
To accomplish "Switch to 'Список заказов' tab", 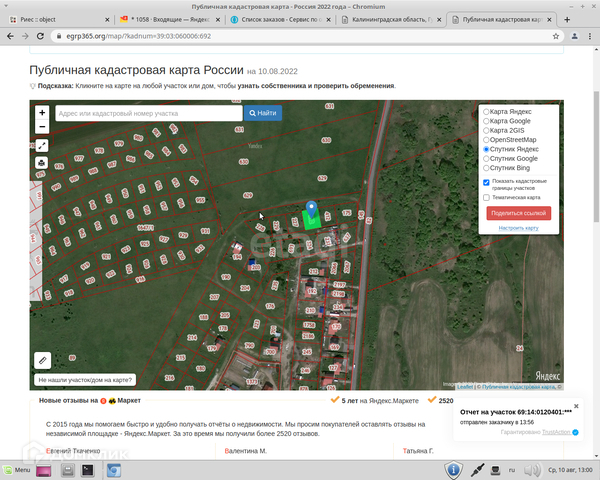I will [x=281, y=20].
